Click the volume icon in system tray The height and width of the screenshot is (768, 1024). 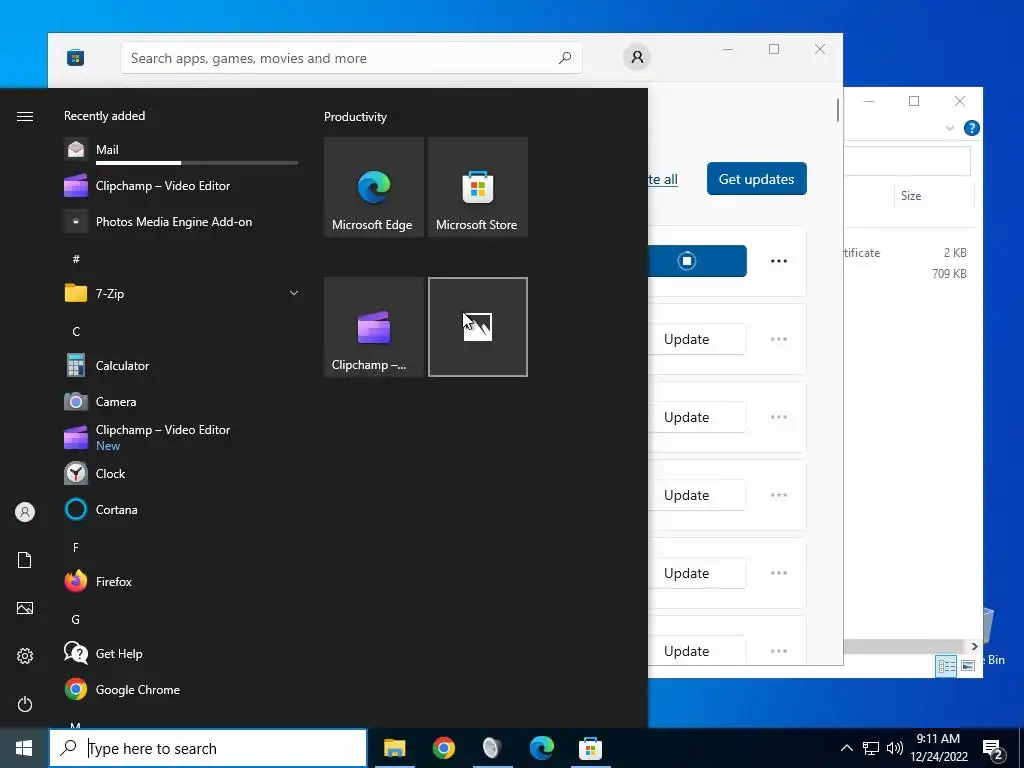(895, 748)
